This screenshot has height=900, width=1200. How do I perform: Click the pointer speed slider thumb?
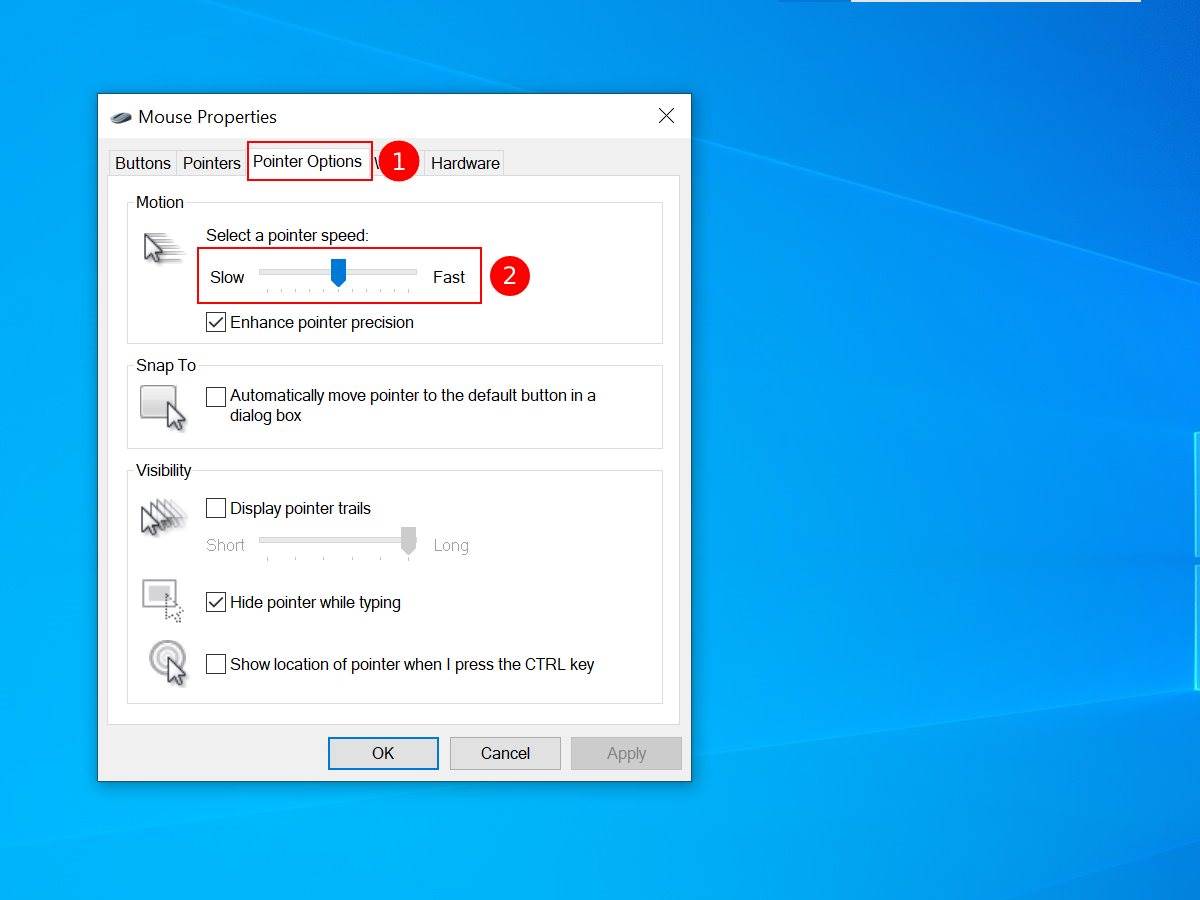tap(338, 272)
